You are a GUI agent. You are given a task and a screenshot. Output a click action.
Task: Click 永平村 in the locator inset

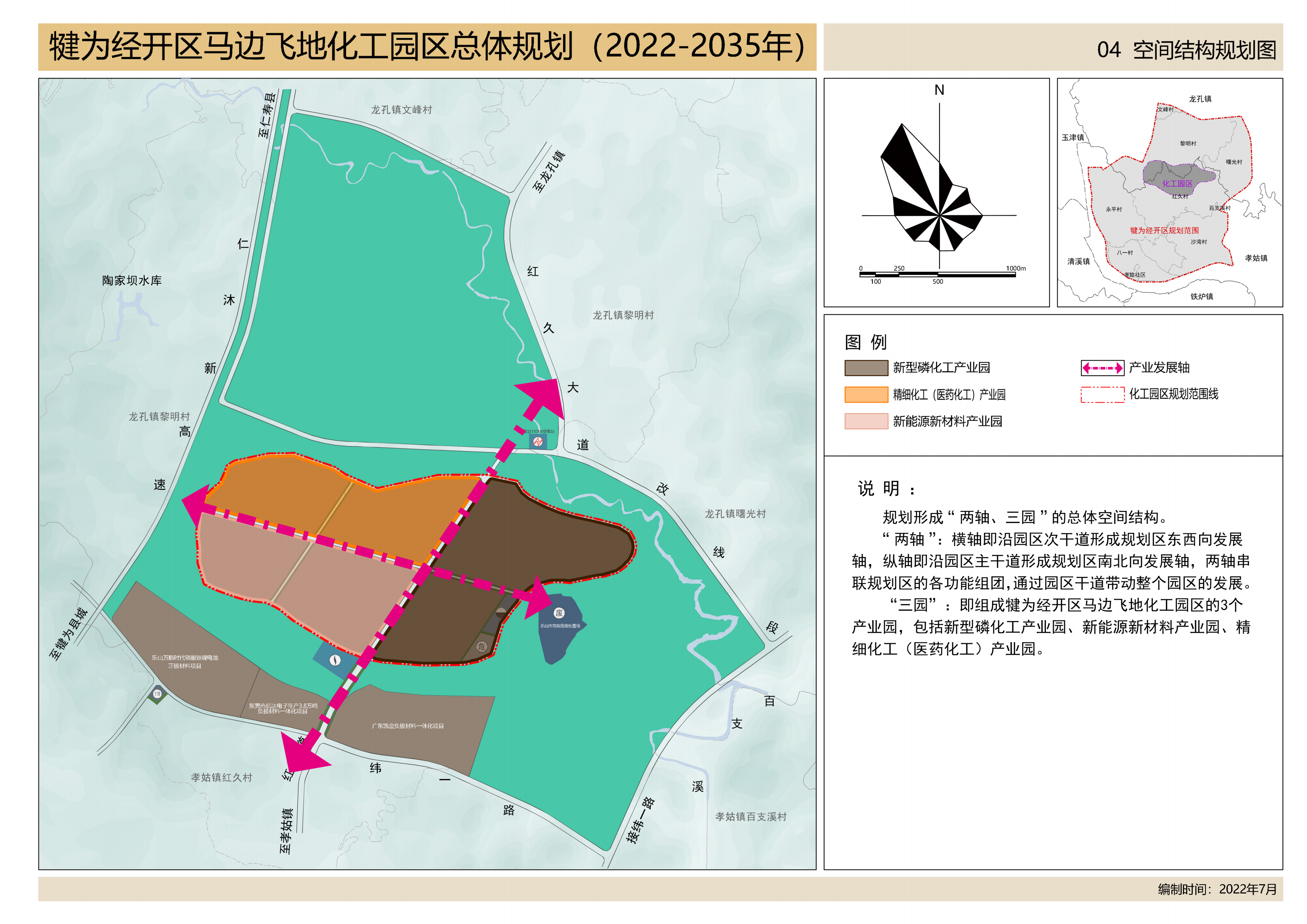tap(1113, 209)
